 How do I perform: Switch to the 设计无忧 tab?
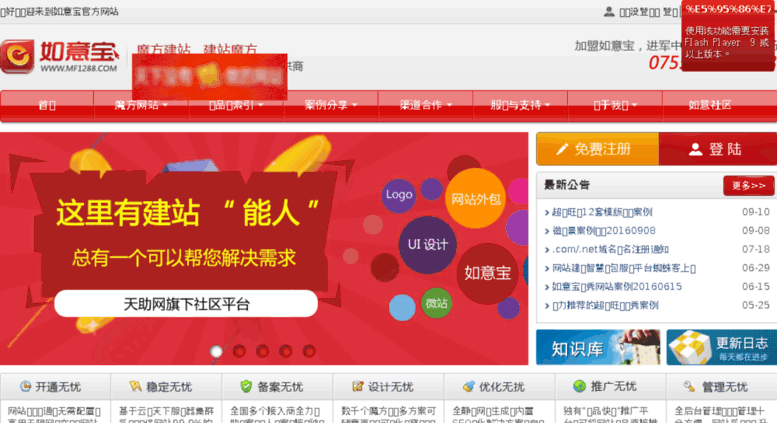[388, 386]
